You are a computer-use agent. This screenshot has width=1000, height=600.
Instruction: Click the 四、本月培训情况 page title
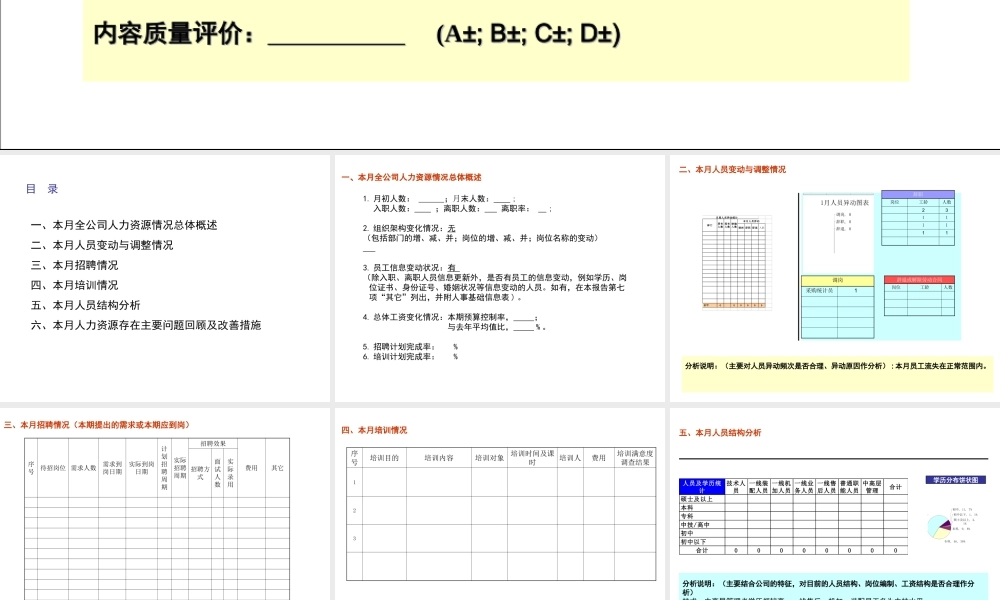pyautogui.click(x=374, y=430)
